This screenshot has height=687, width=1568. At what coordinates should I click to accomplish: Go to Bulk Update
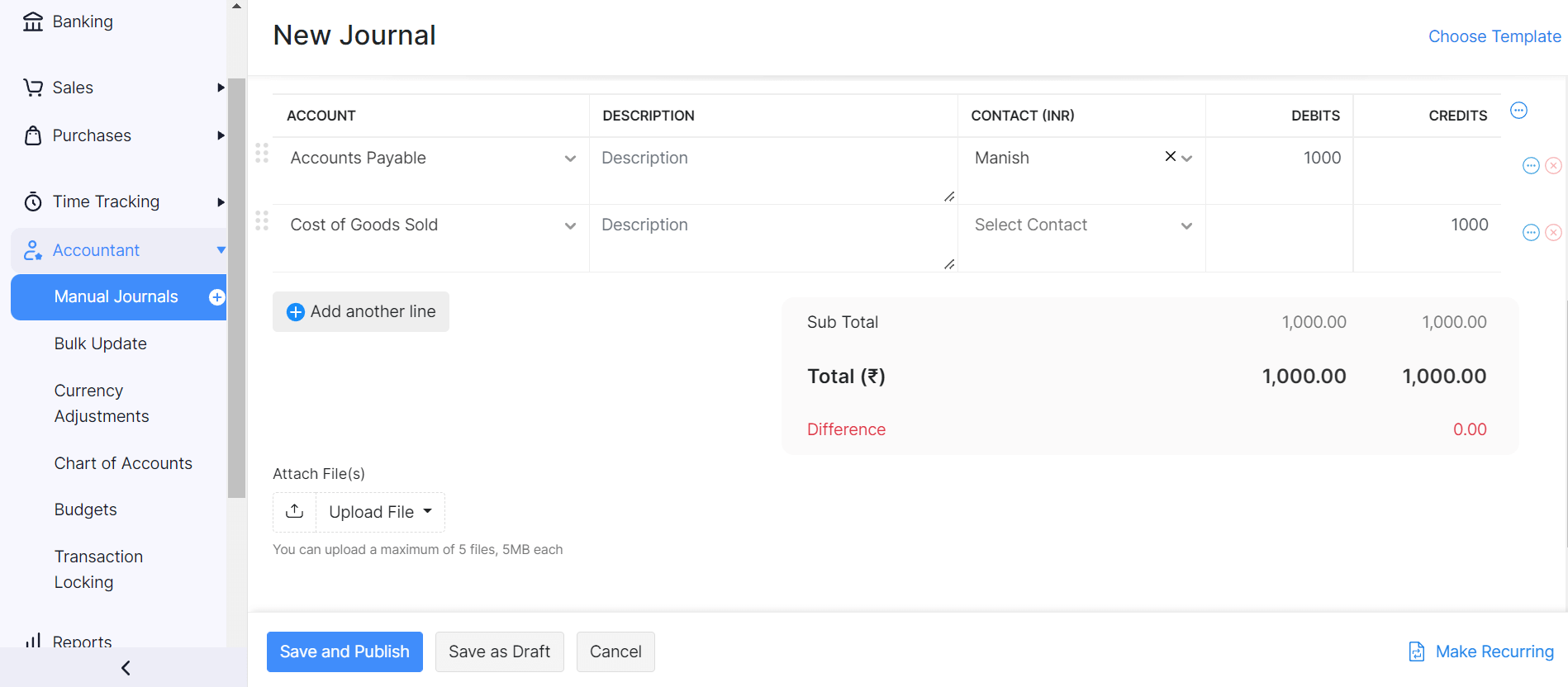tap(101, 343)
